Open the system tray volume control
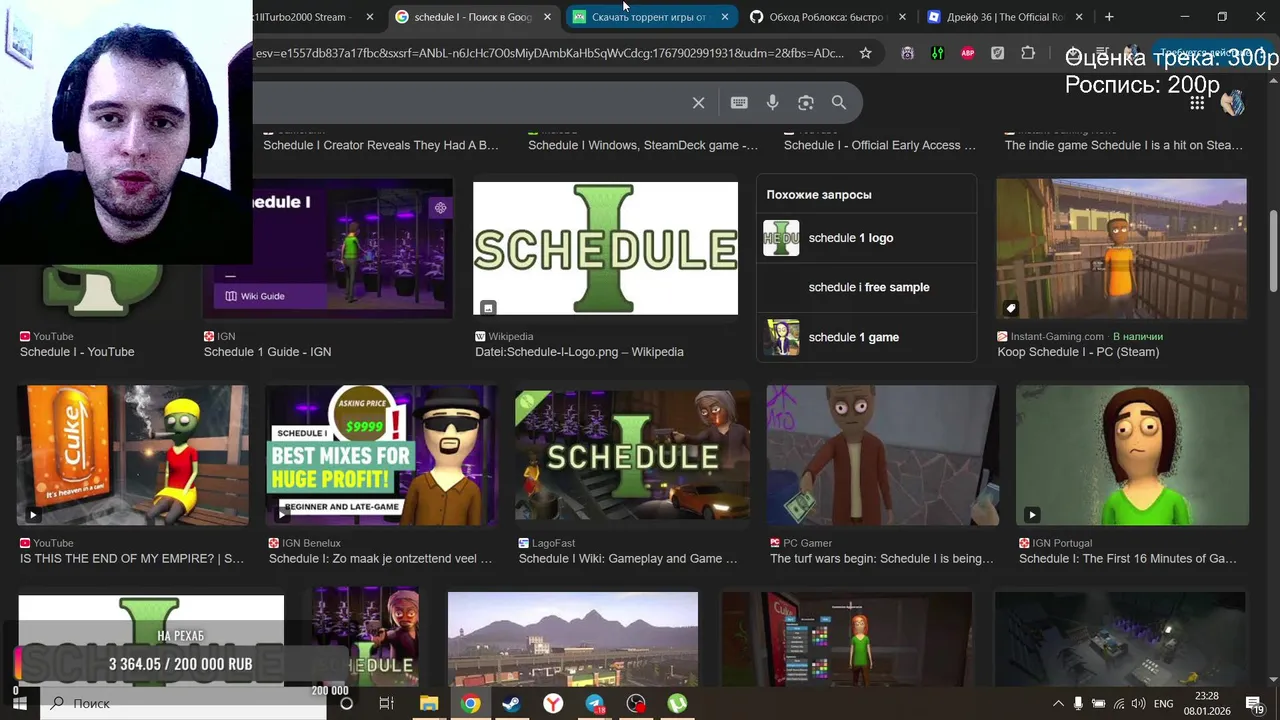This screenshot has width=1280, height=720. (x=1140, y=704)
